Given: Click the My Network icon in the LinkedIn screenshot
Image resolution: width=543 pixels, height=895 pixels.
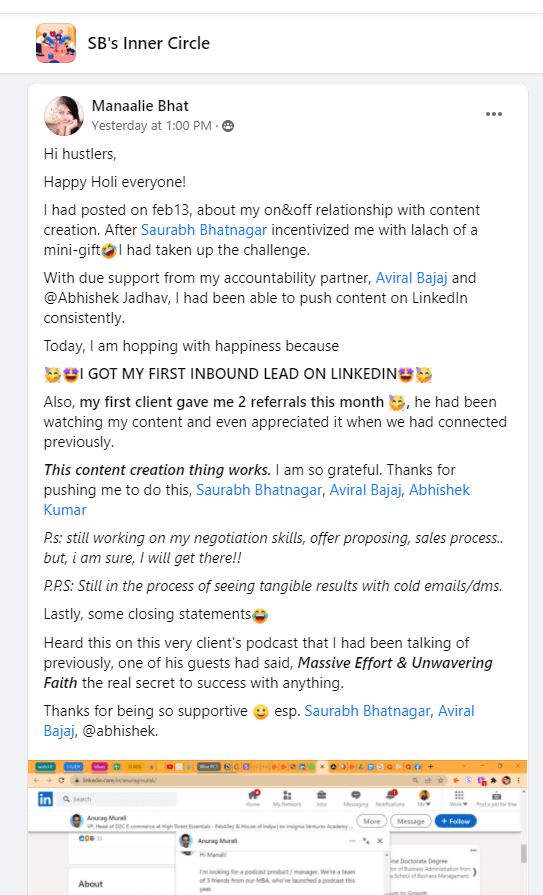Looking at the screenshot, I should pyautogui.click(x=287, y=798).
